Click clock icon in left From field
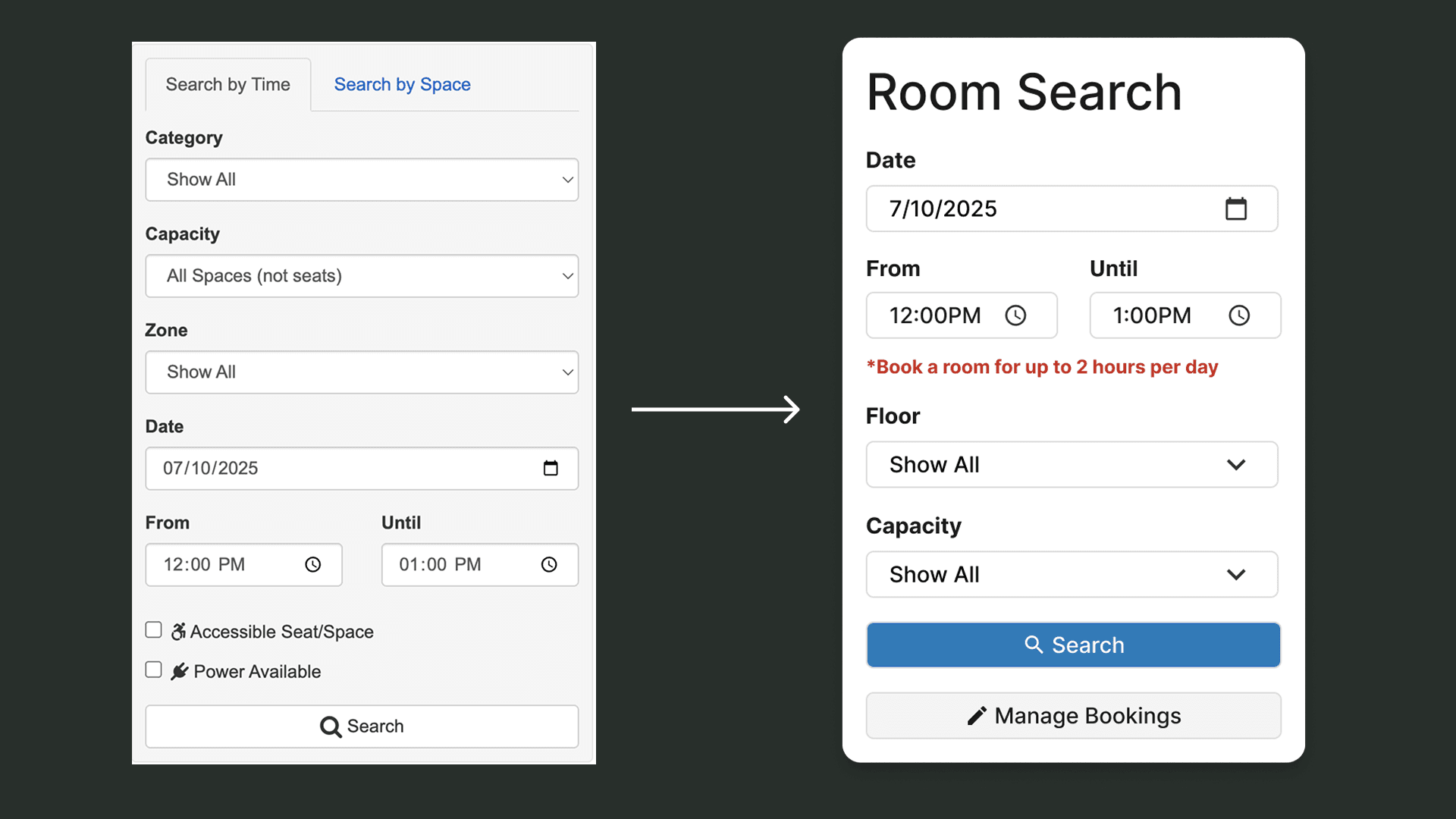1456x819 pixels. 313,565
